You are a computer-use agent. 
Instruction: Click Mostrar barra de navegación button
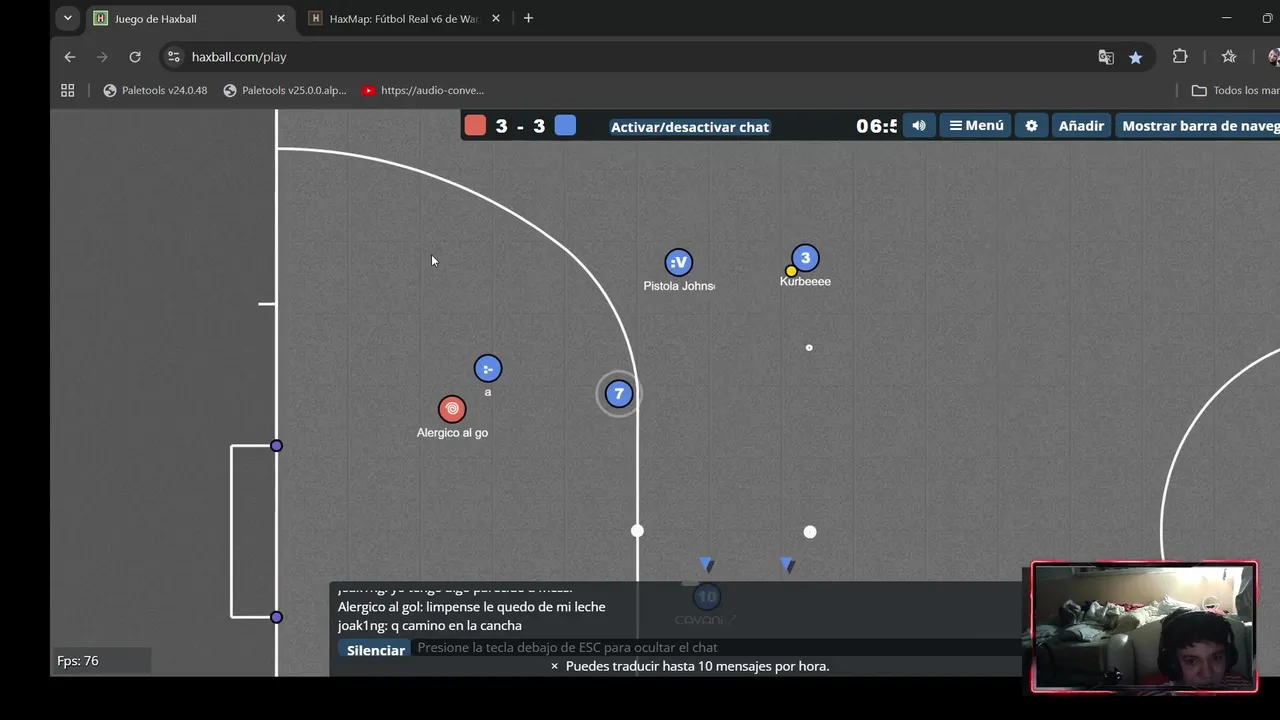[x=1198, y=125]
